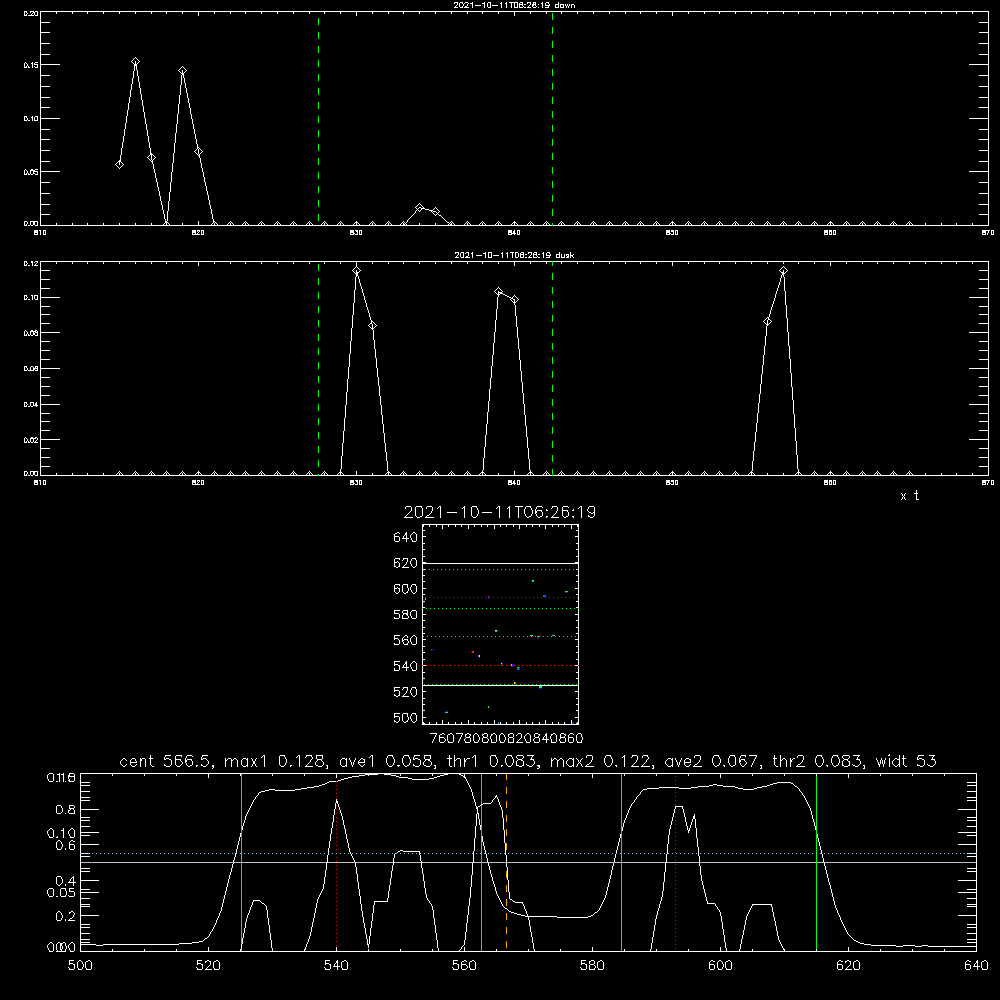Viewport: 1000px width, 1000px height.
Task: Click 'max1 0.128' in the bottom plot title
Action: 278,761
